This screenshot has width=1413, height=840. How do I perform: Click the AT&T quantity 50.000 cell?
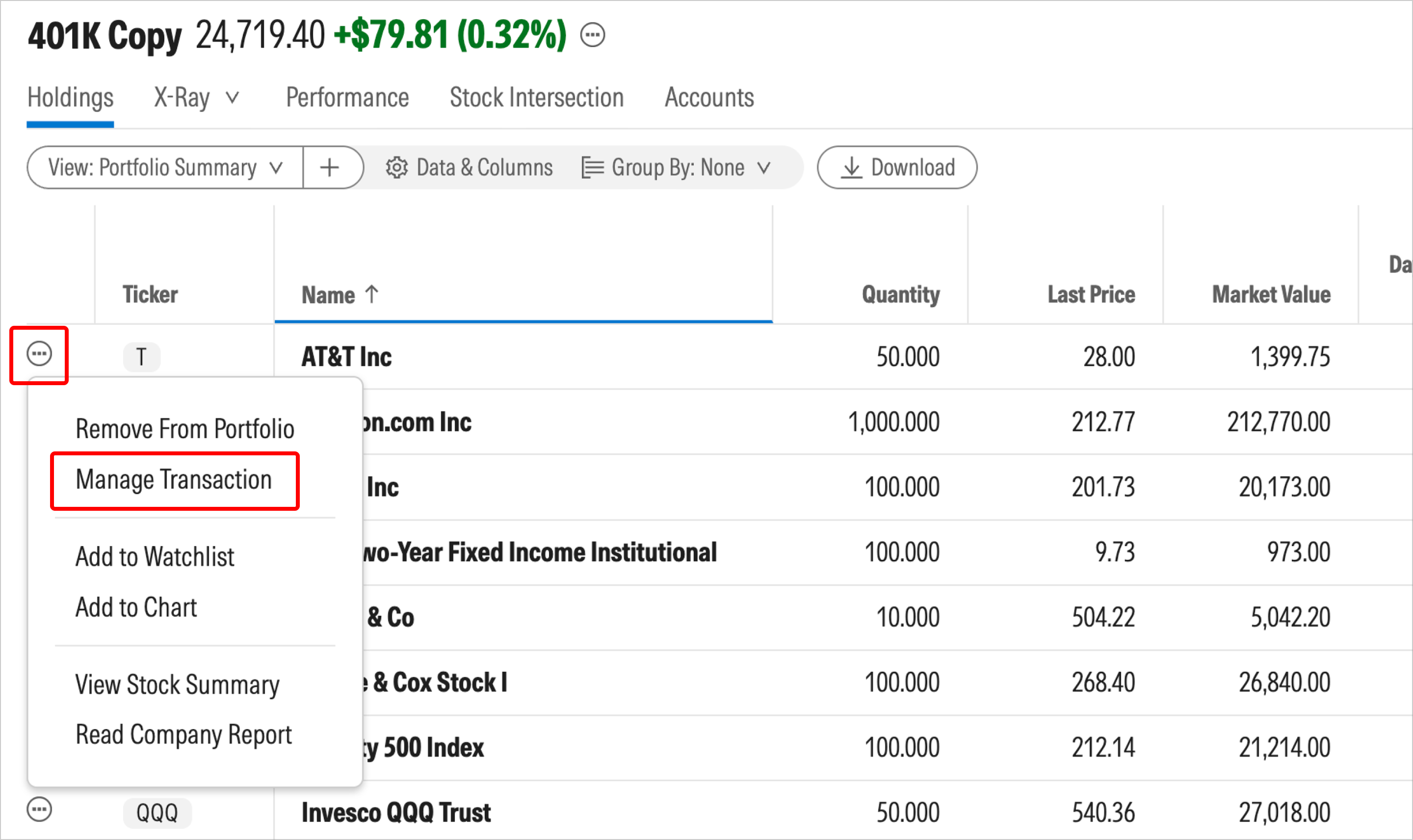click(908, 357)
